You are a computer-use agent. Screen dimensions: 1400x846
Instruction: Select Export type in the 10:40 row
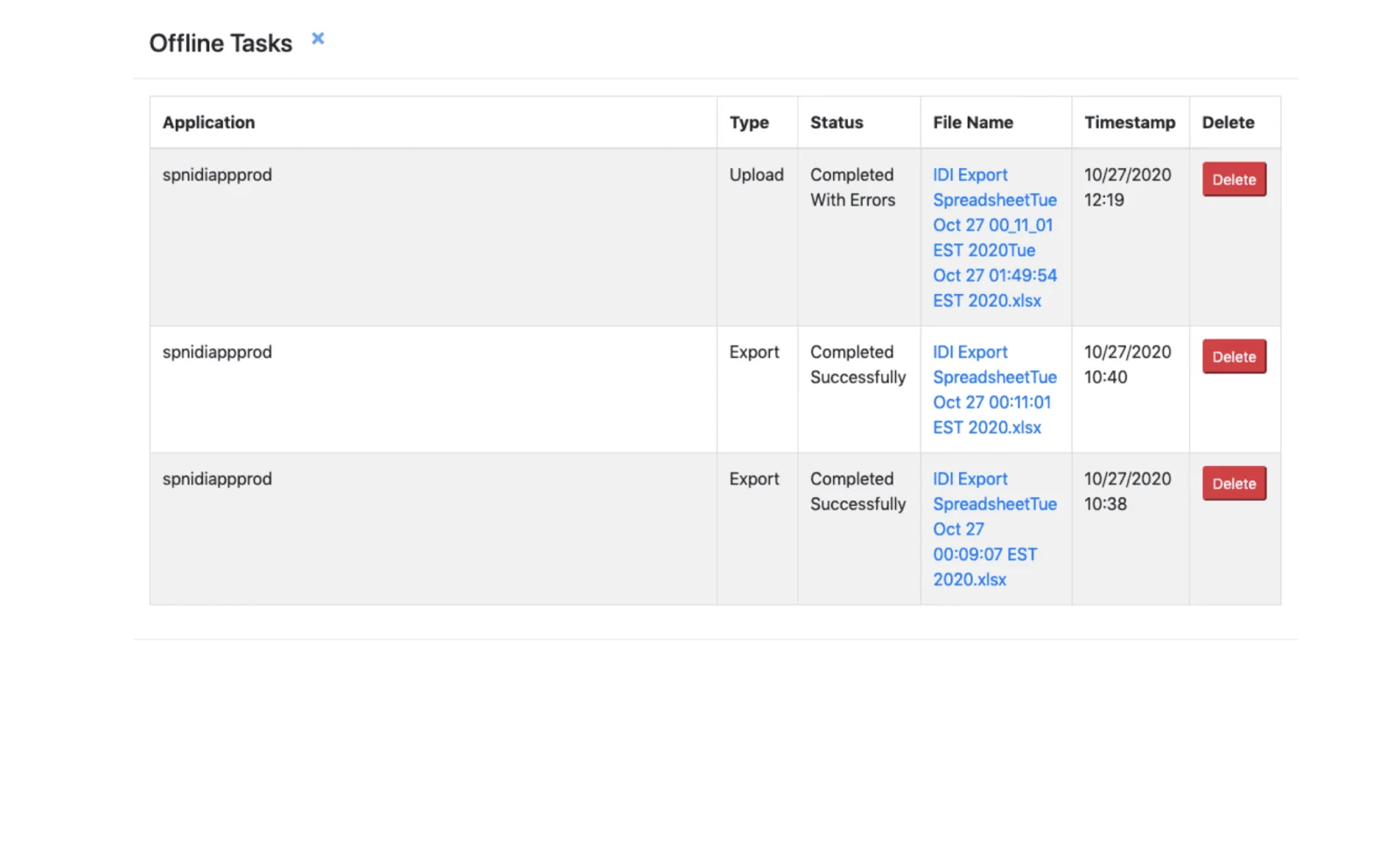pos(754,353)
